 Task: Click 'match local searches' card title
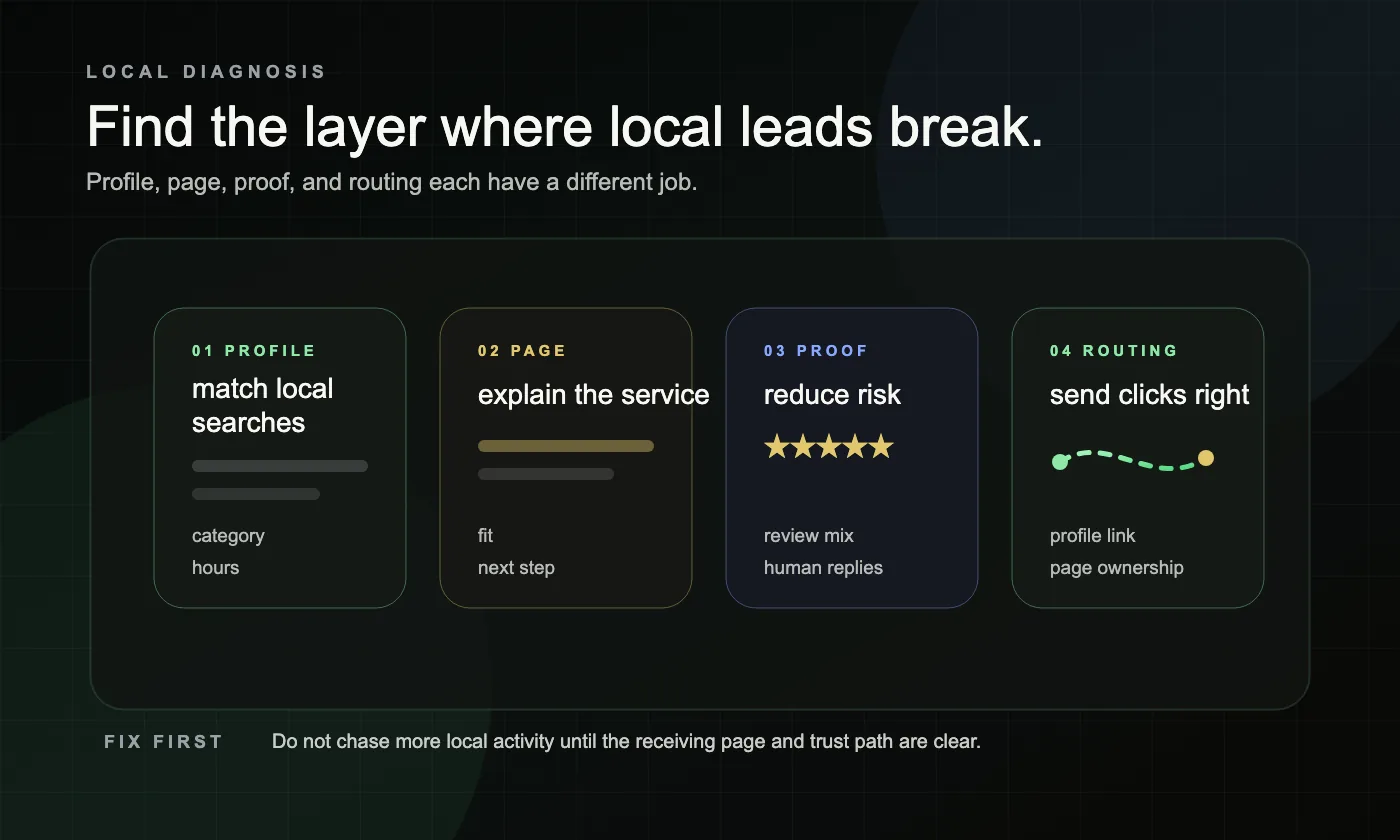pos(263,405)
